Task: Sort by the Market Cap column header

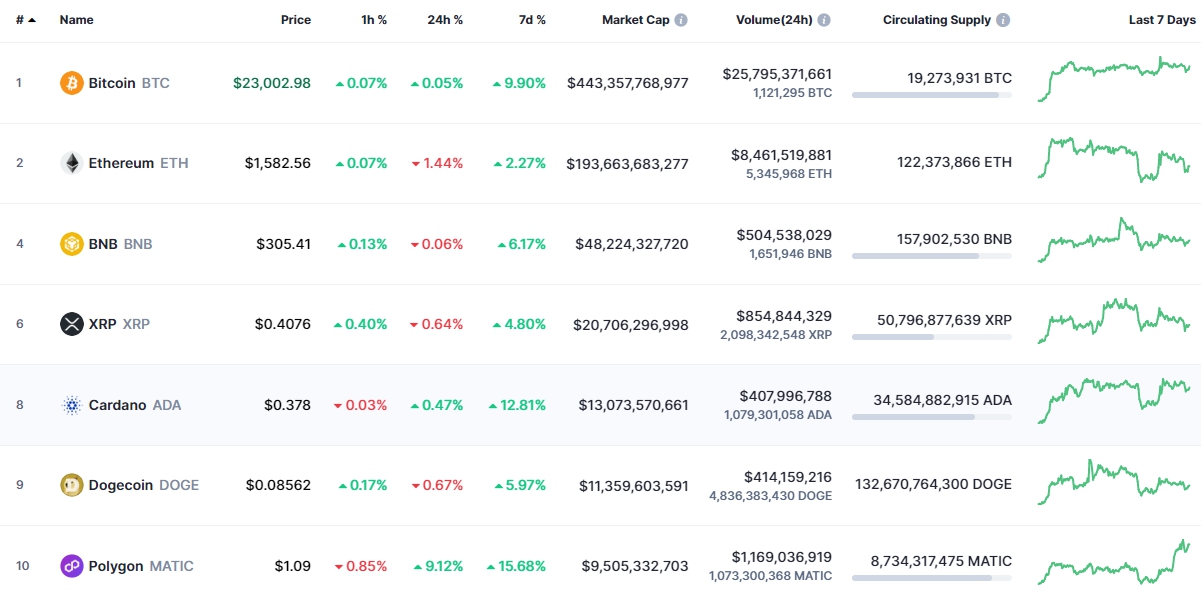Action: coord(635,20)
